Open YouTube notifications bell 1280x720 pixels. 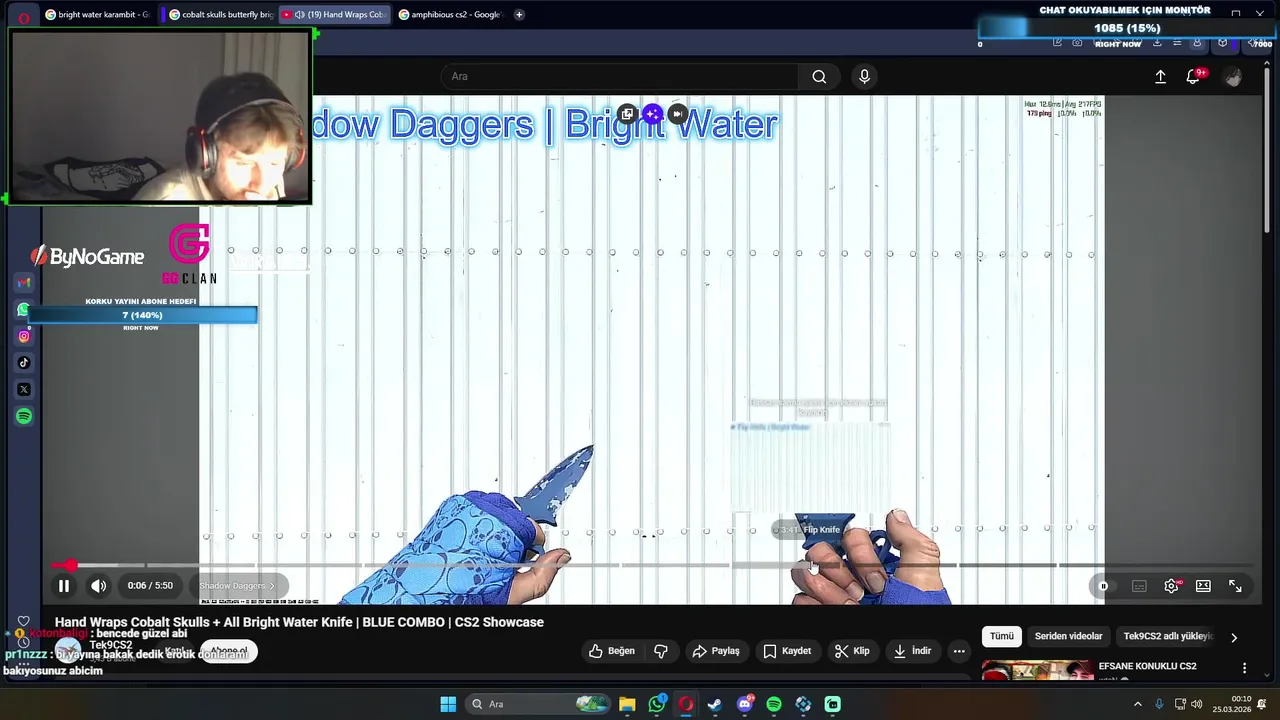pyautogui.click(x=1193, y=77)
